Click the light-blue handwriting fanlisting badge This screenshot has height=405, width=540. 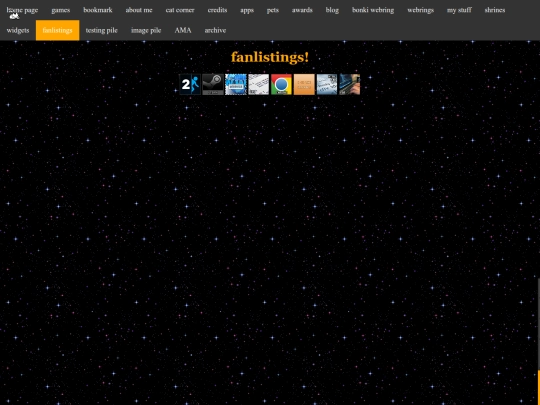(x=327, y=84)
